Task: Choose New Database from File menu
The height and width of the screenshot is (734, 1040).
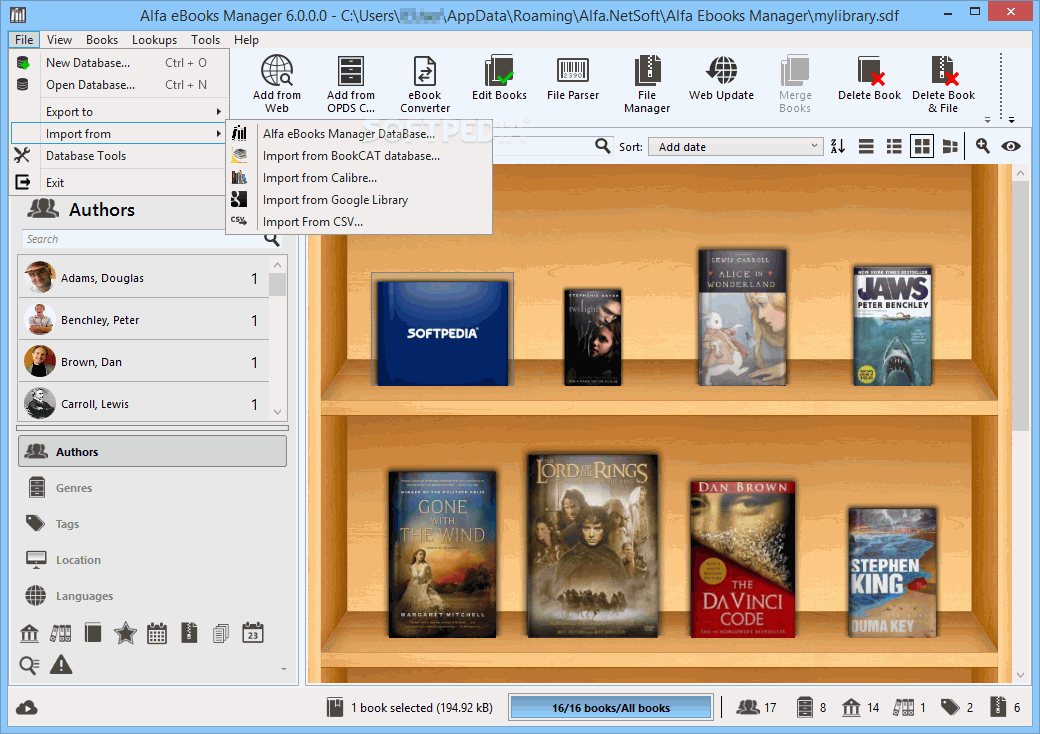Action: point(119,63)
